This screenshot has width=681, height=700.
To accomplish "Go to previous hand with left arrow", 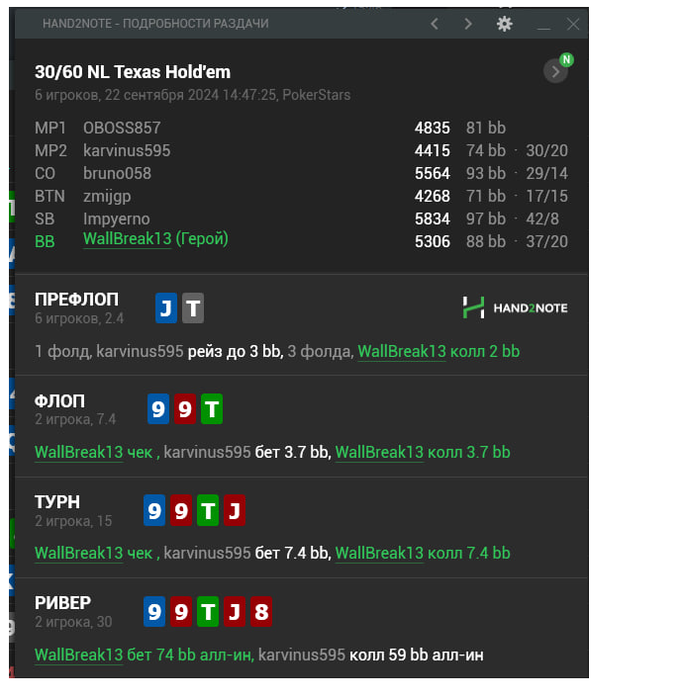I will [x=434, y=24].
